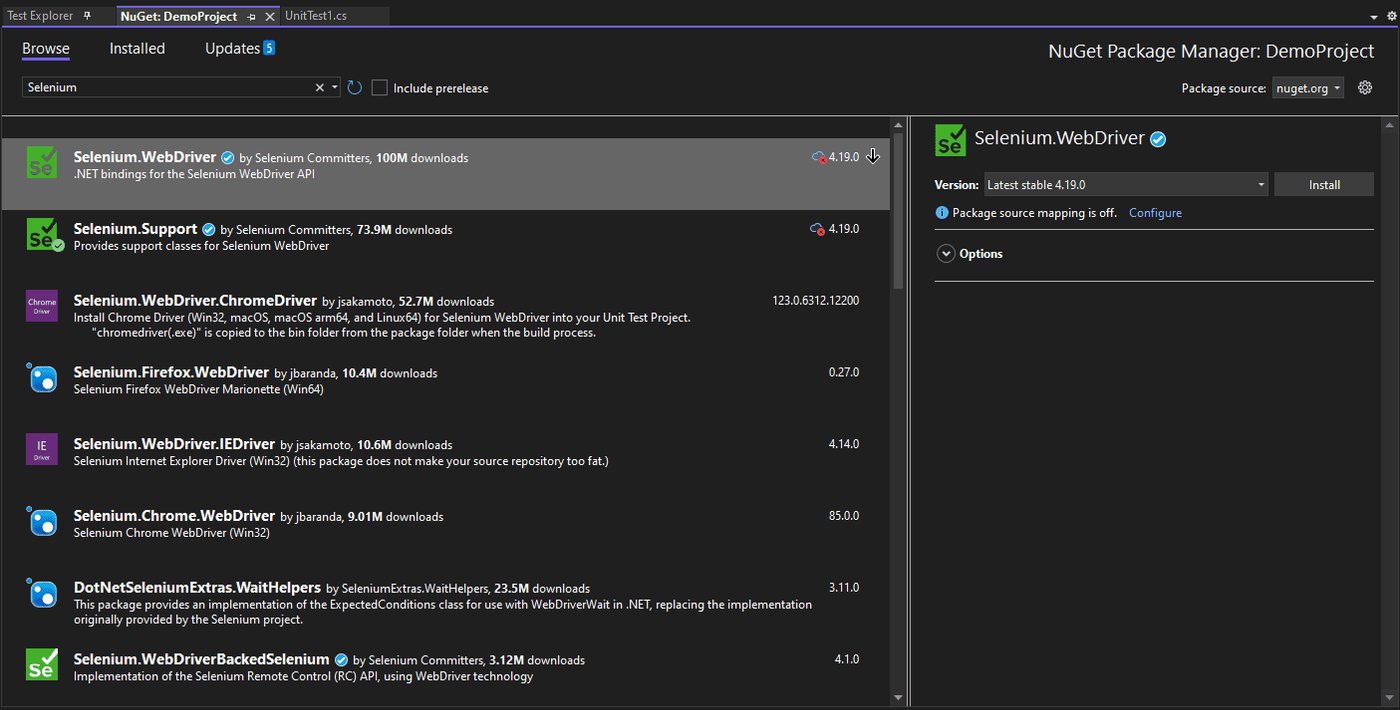Open the Version Latest stable 4.19.0 dropdown
Viewport: 1400px width, 710px height.
click(x=1126, y=185)
